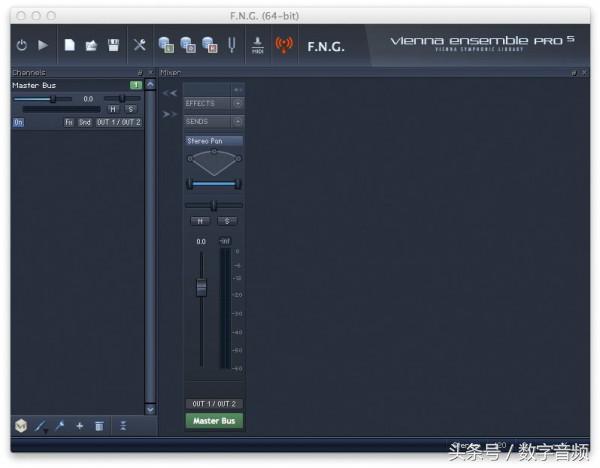
Task: Click the database icon with green badge
Action: (x=166, y=45)
